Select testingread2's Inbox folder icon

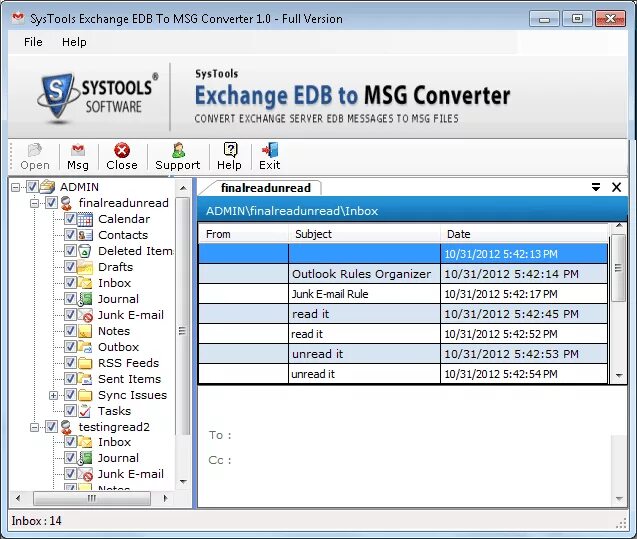coord(85,442)
